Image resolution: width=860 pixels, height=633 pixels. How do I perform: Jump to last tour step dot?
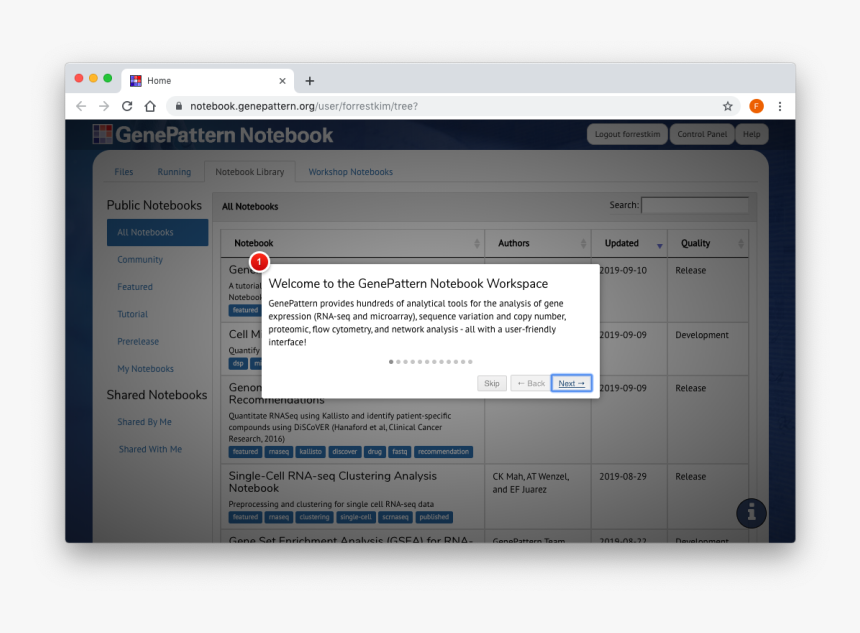[x=470, y=362]
